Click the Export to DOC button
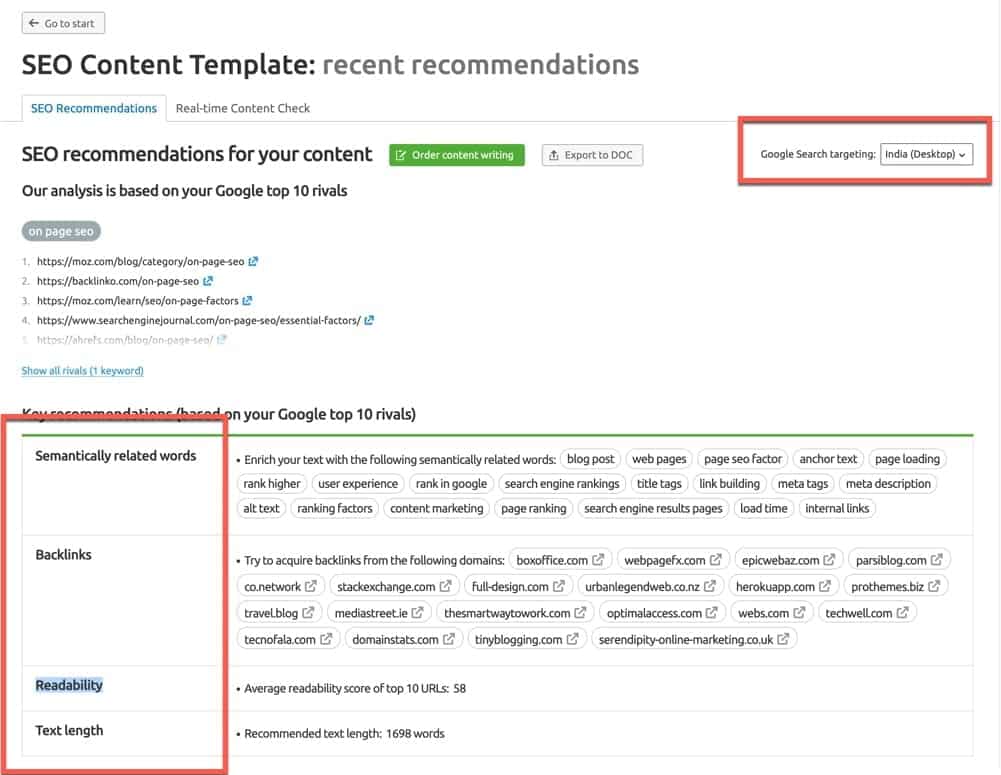This screenshot has width=1001, height=775. tap(594, 155)
